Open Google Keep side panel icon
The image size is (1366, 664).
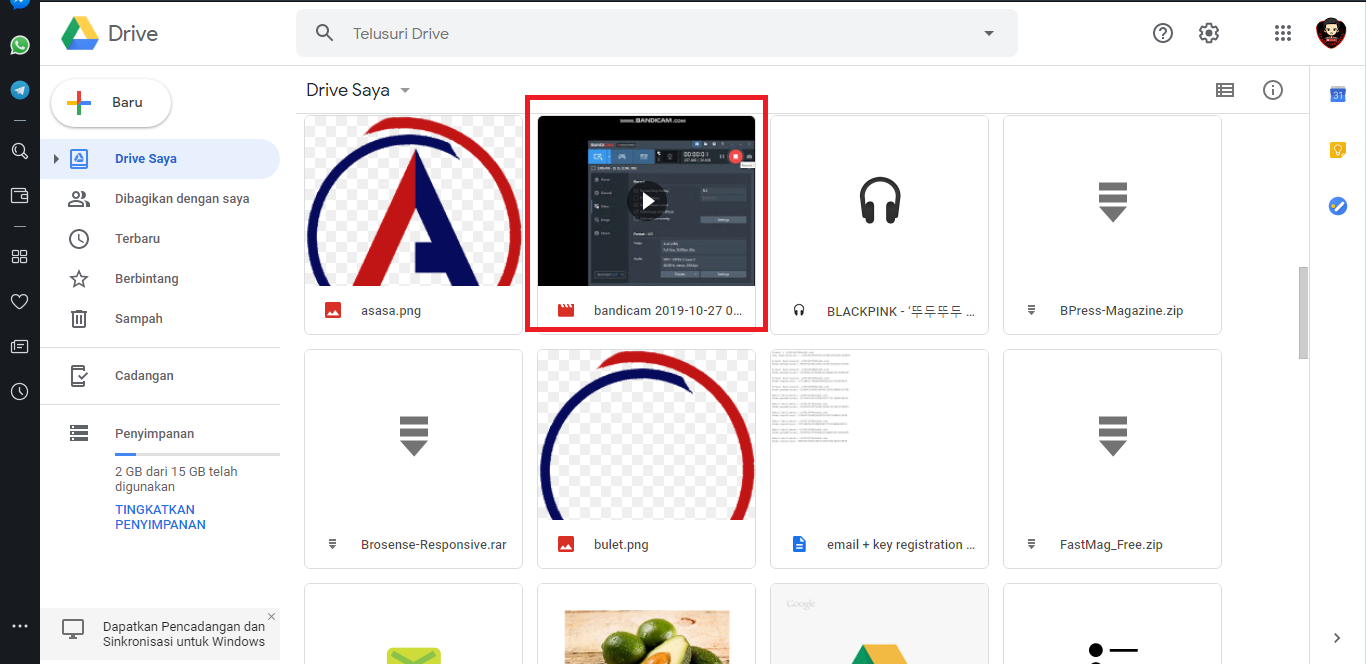click(1338, 150)
